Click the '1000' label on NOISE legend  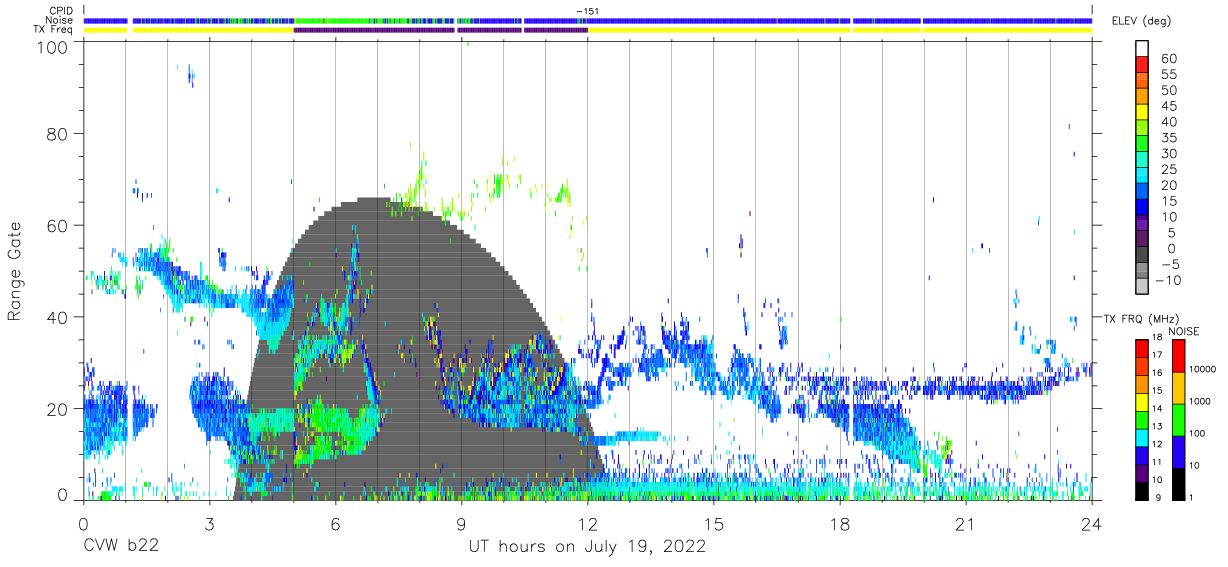tap(1200, 401)
